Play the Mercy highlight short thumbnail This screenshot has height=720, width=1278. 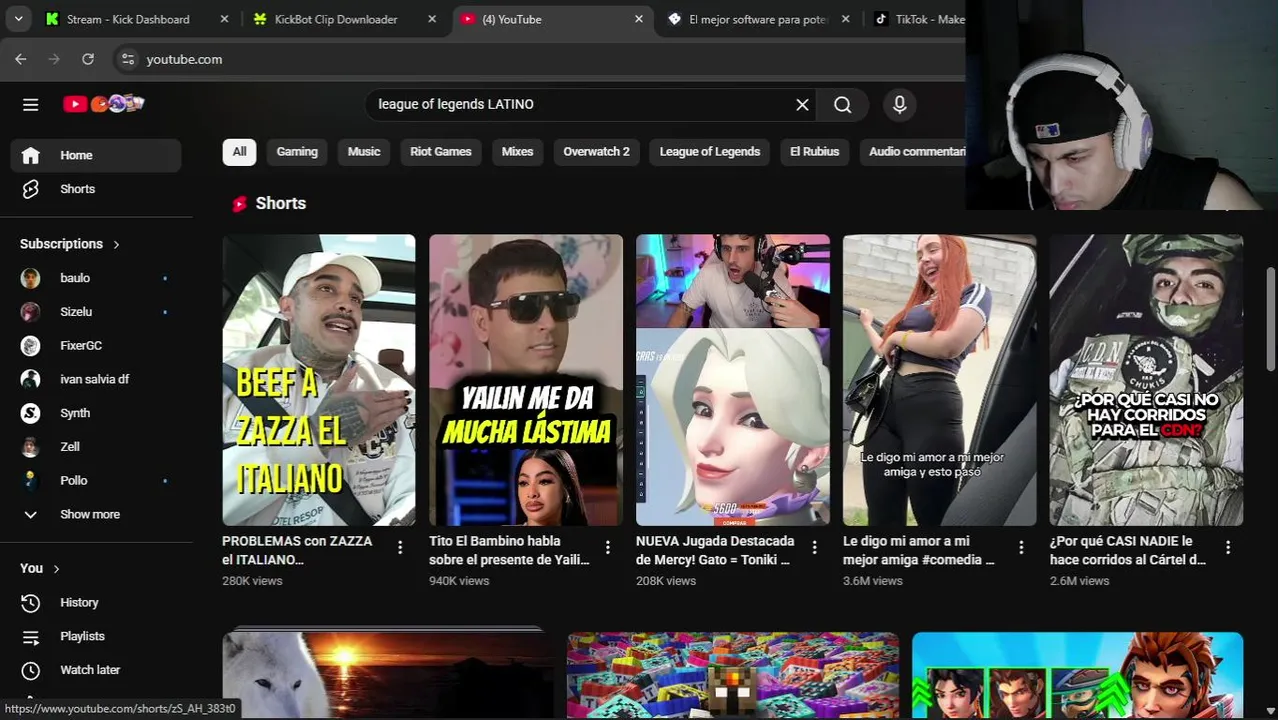(733, 380)
